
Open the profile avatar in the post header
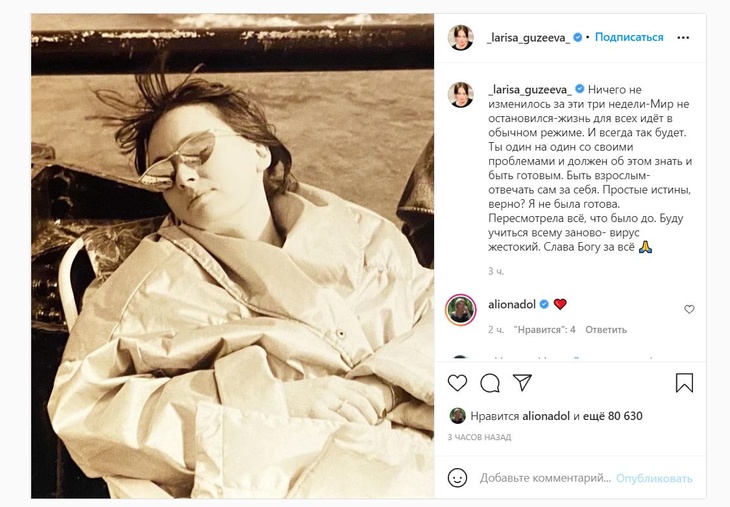[460, 38]
